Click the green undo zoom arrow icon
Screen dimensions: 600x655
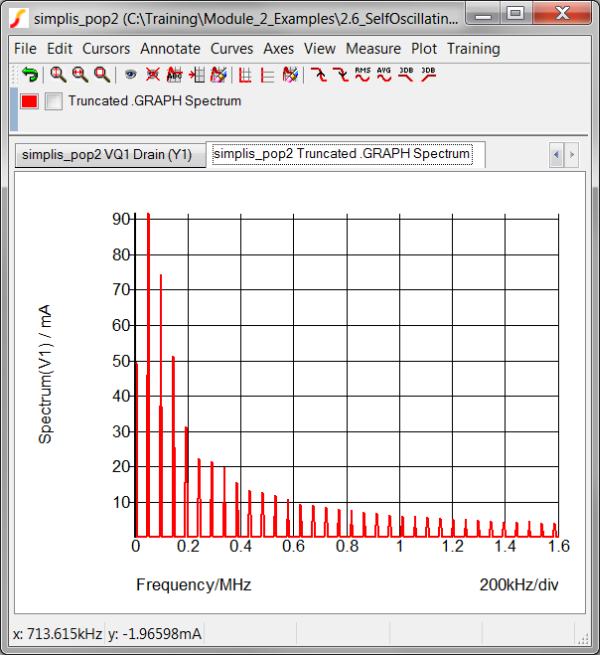click(30, 75)
